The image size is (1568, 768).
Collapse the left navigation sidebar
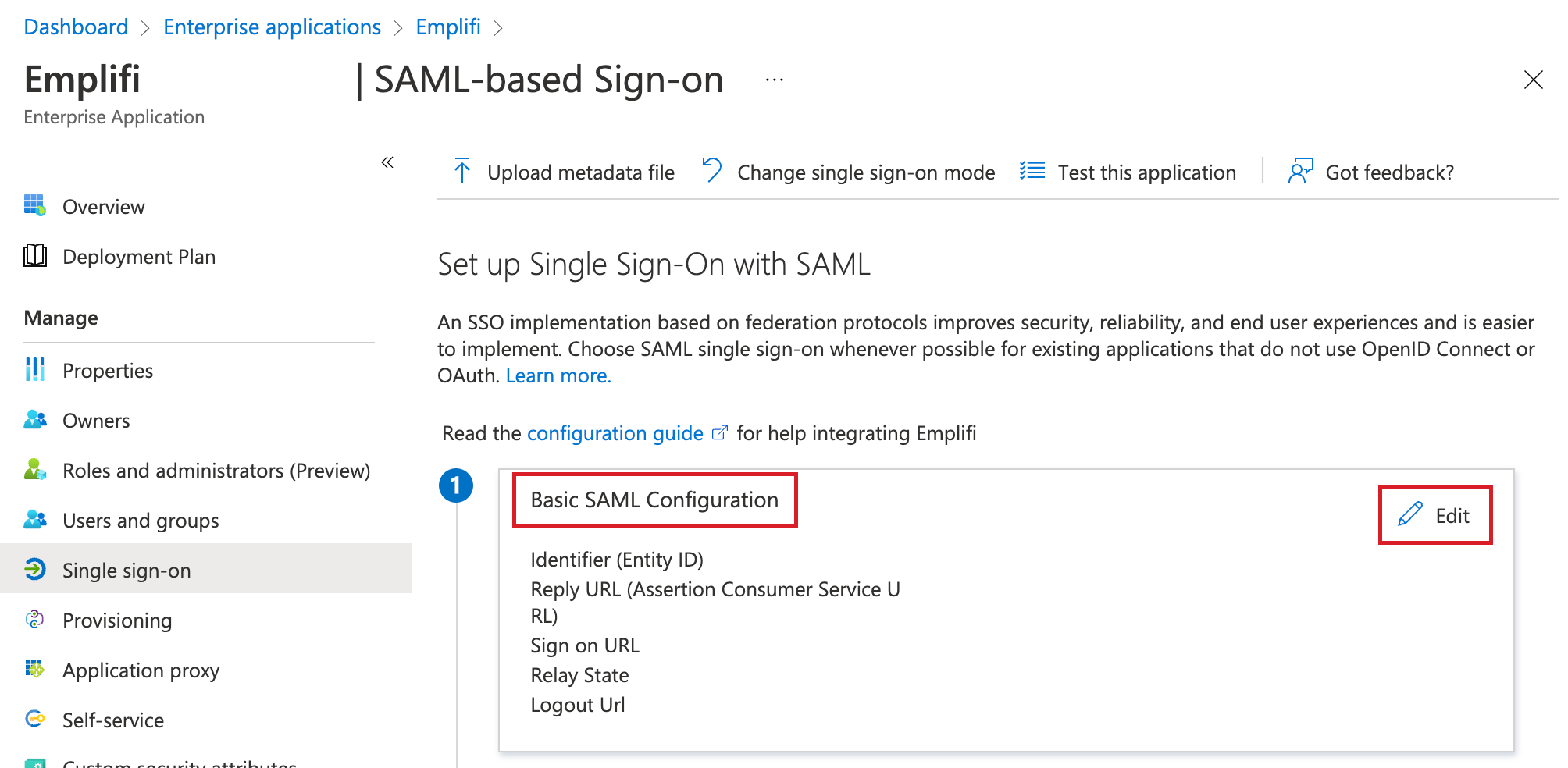click(387, 162)
